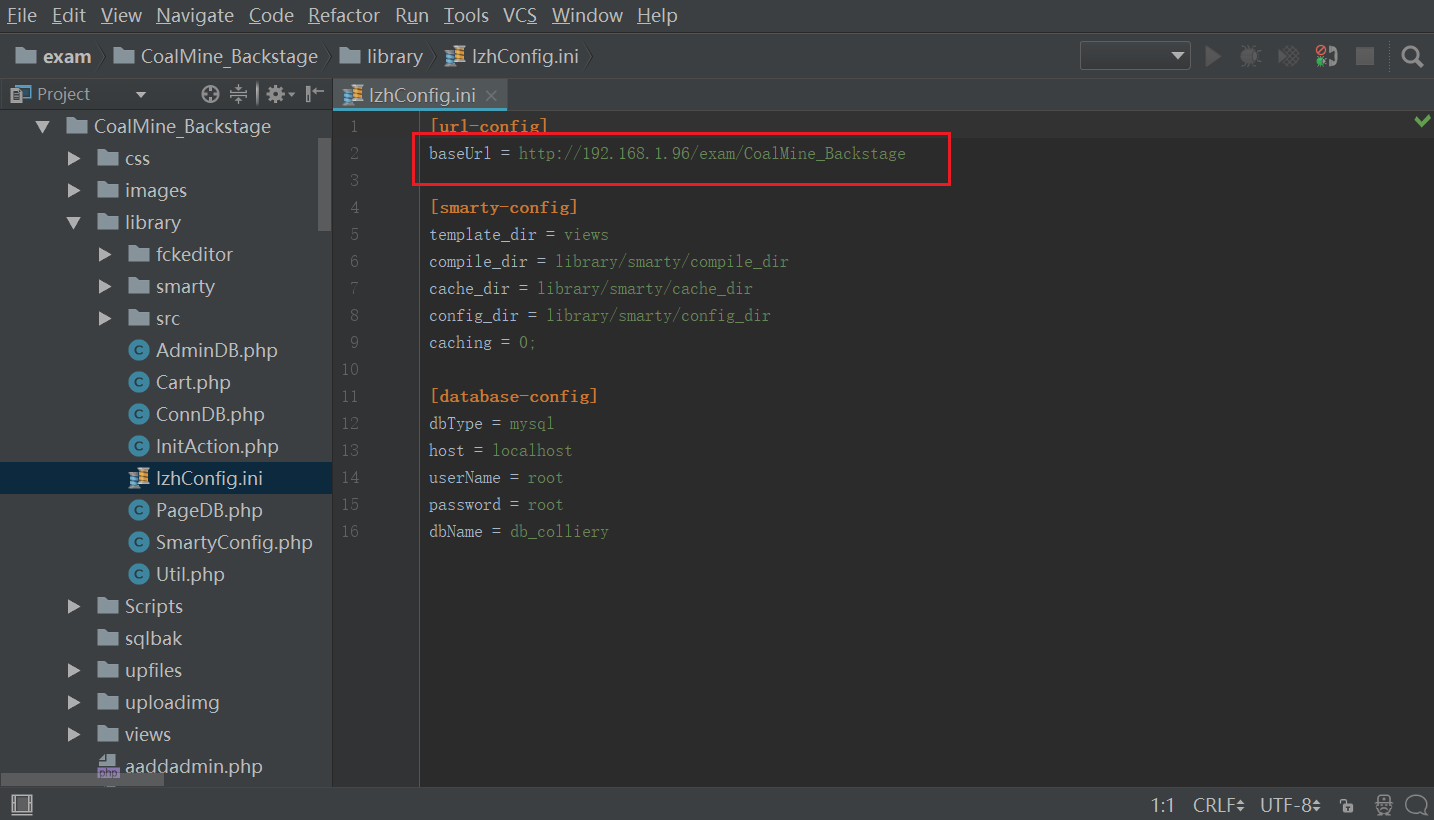Collapse the library folder
The width and height of the screenshot is (1434, 820).
tap(74, 223)
